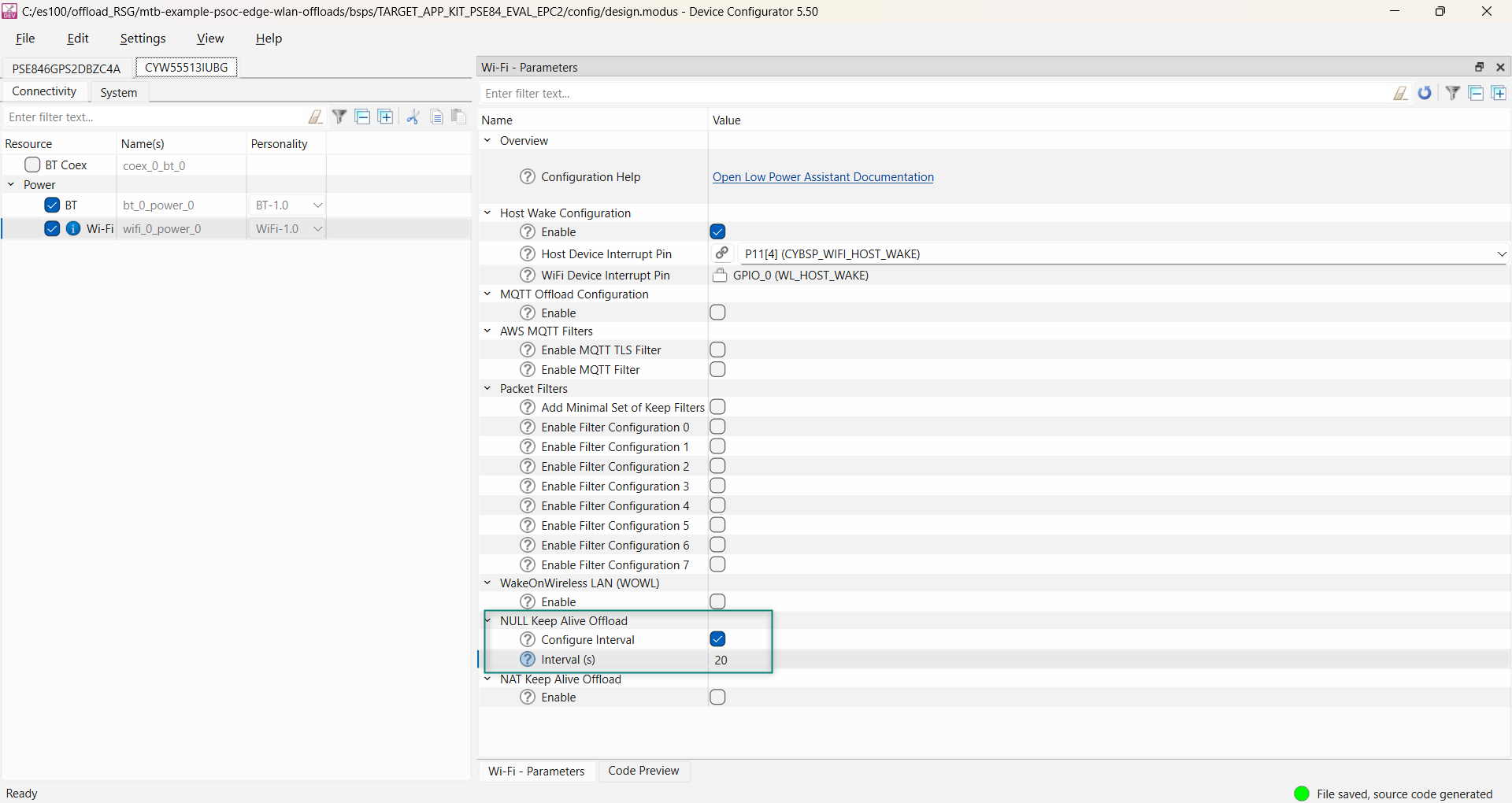Click the link icon for Host Device Interrupt Pin
Image resolution: width=1512 pixels, height=803 pixels.
pos(721,253)
